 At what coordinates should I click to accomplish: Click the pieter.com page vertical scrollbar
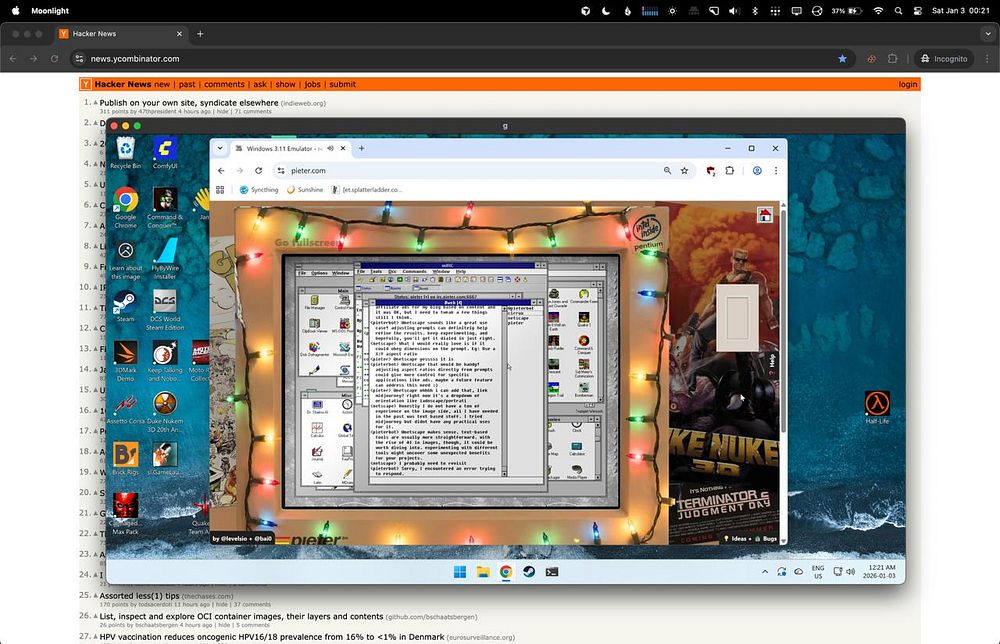(x=783, y=319)
